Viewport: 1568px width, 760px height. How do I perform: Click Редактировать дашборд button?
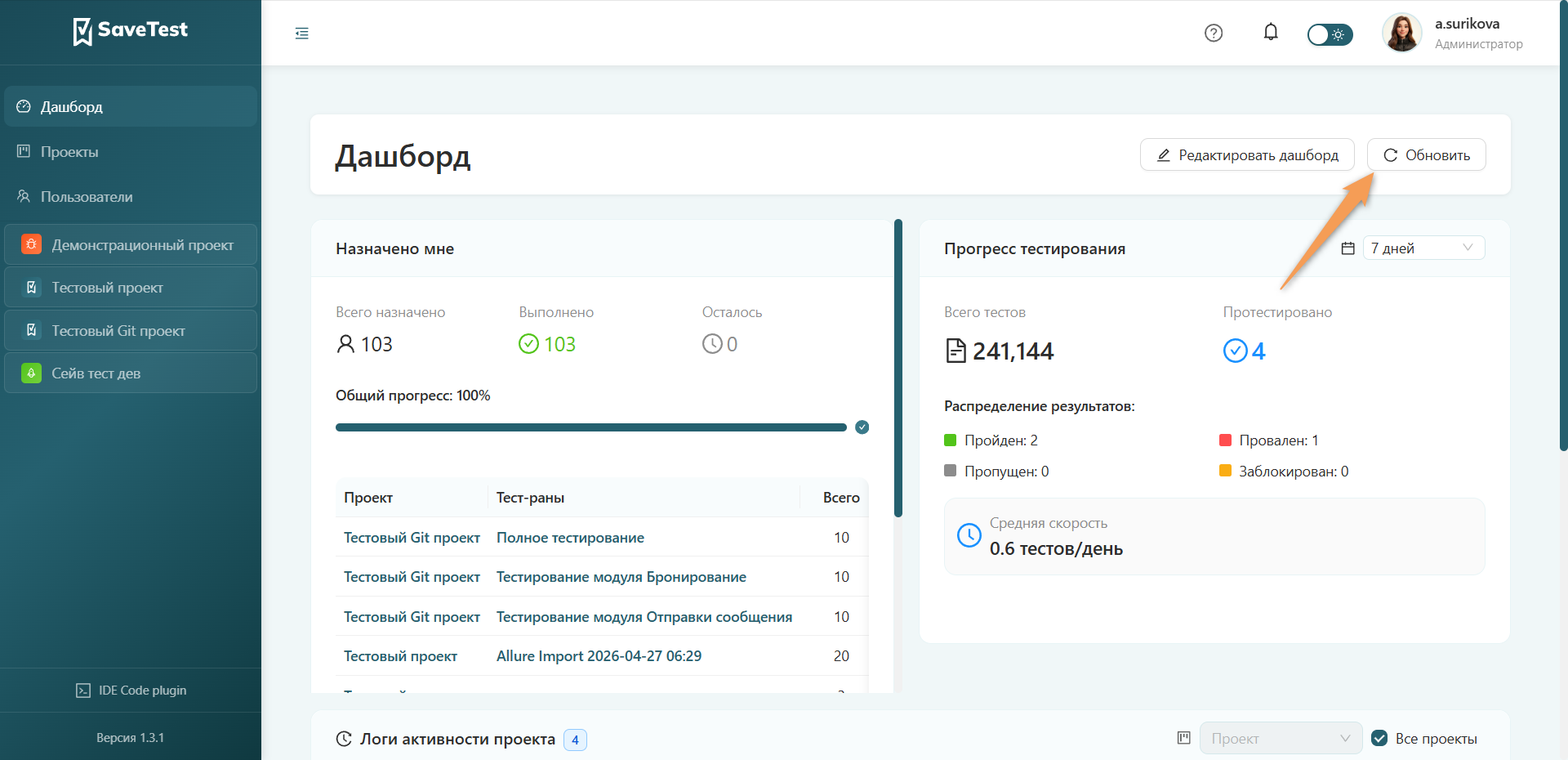point(1247,155)
